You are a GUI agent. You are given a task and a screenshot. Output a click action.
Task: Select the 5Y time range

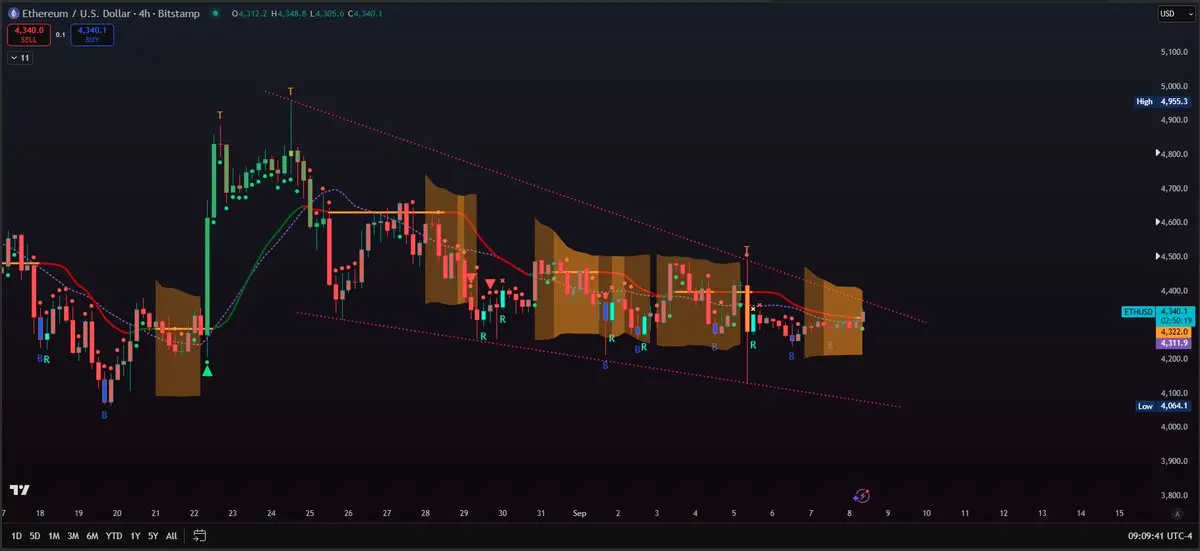click(x=153, y=535)
